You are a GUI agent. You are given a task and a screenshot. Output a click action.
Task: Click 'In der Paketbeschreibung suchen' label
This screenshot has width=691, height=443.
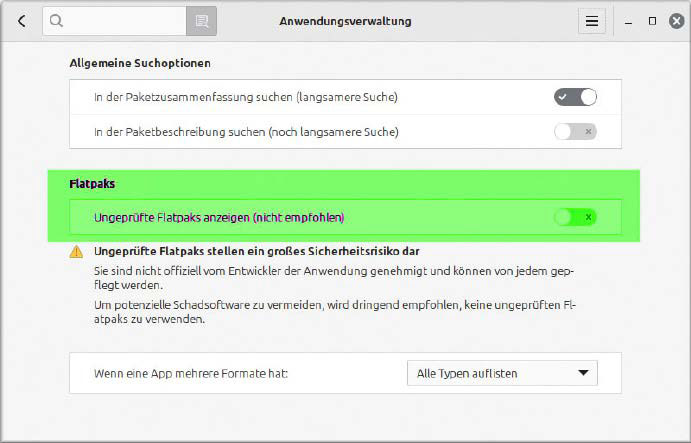click(246, 132)
